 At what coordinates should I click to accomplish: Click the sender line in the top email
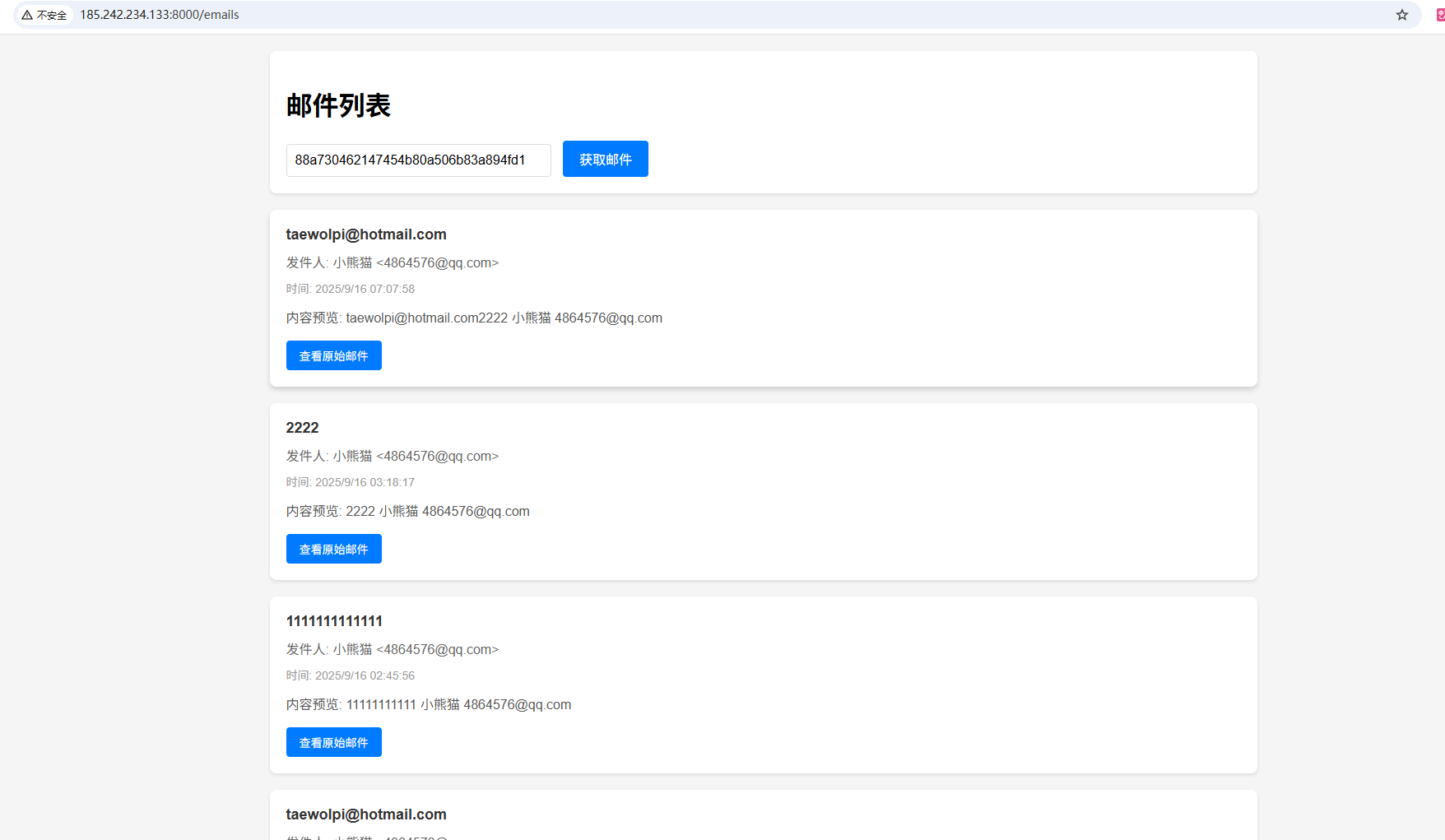pyautogui.click(x=392, y=262)
